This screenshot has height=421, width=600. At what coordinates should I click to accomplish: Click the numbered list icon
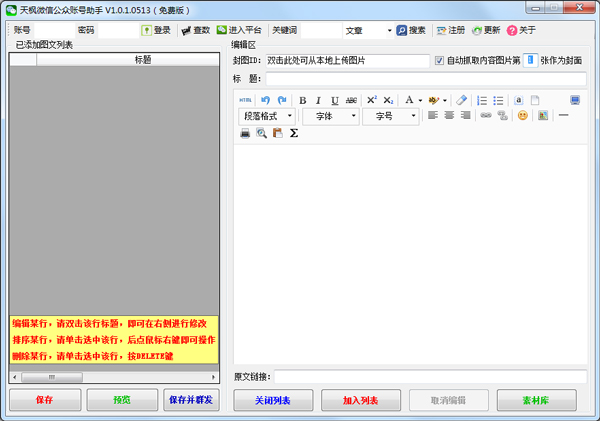482,100
